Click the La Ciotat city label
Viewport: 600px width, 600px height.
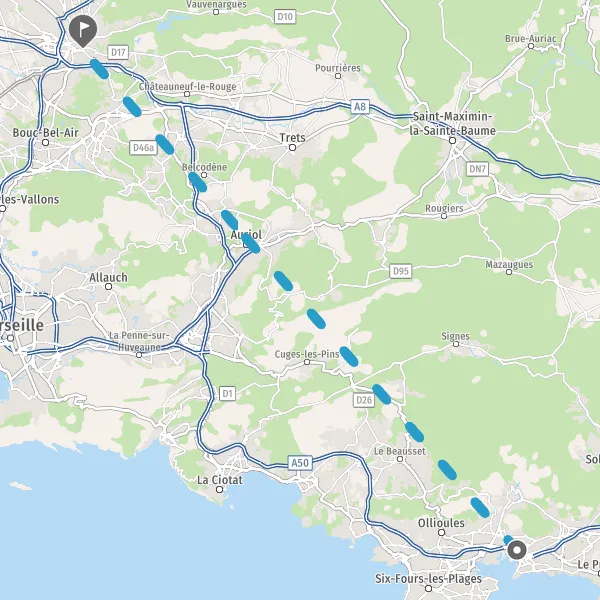coord(220,480)
